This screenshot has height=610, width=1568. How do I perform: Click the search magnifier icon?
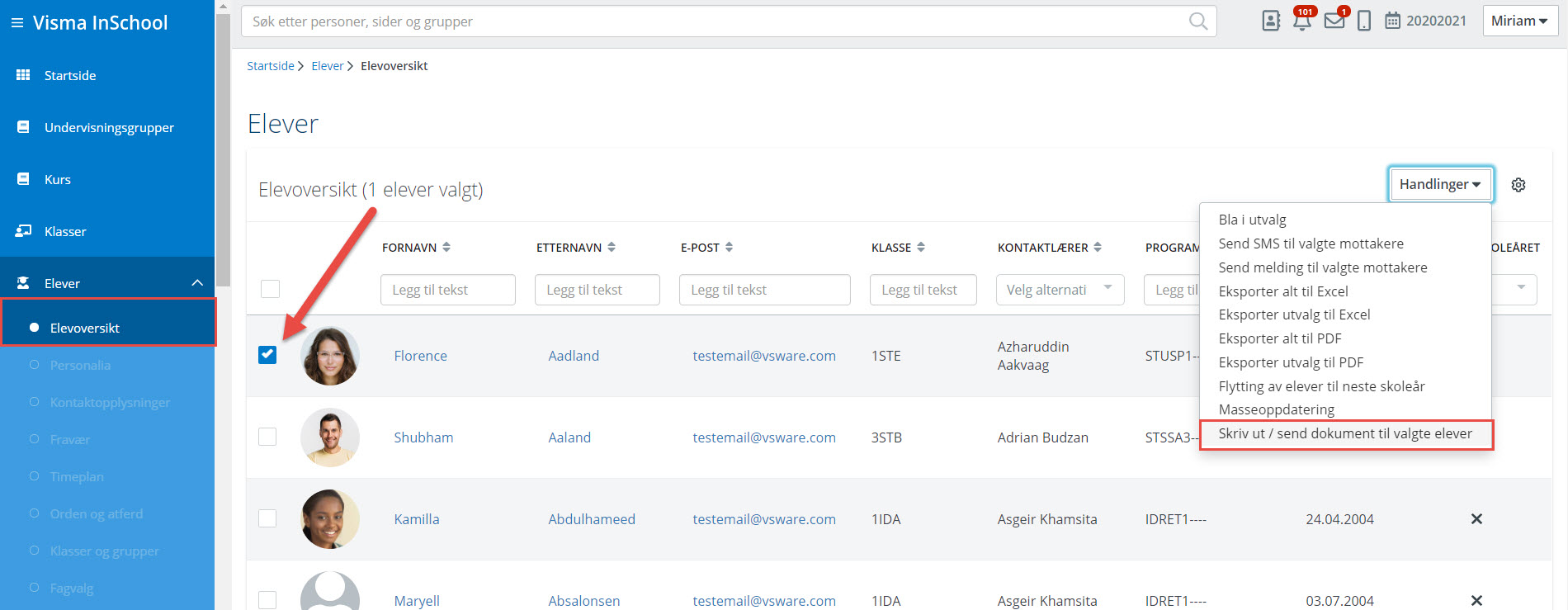point(1197,21)
